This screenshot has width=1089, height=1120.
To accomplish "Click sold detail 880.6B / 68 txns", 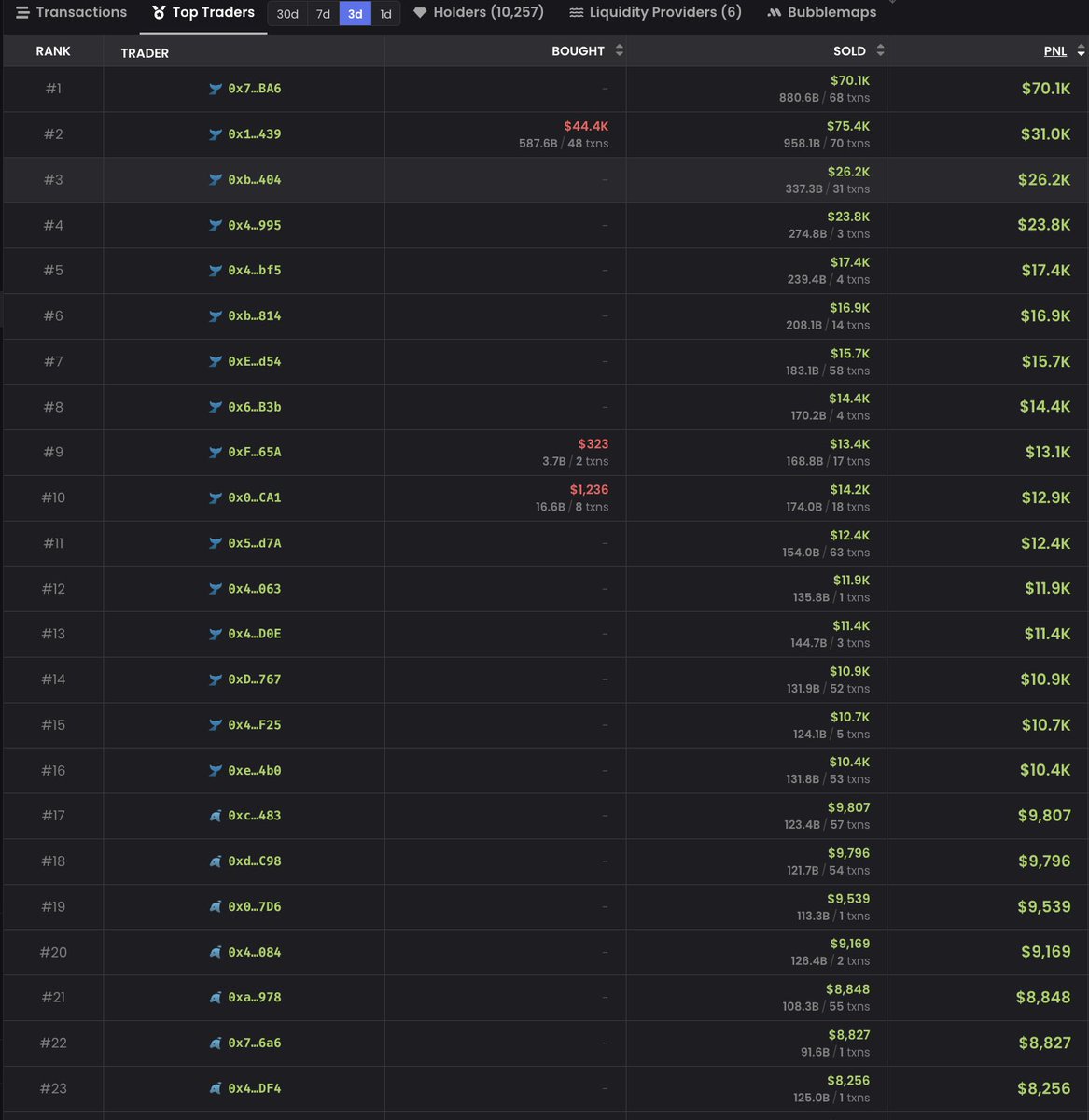I will (x=825, y=98).
